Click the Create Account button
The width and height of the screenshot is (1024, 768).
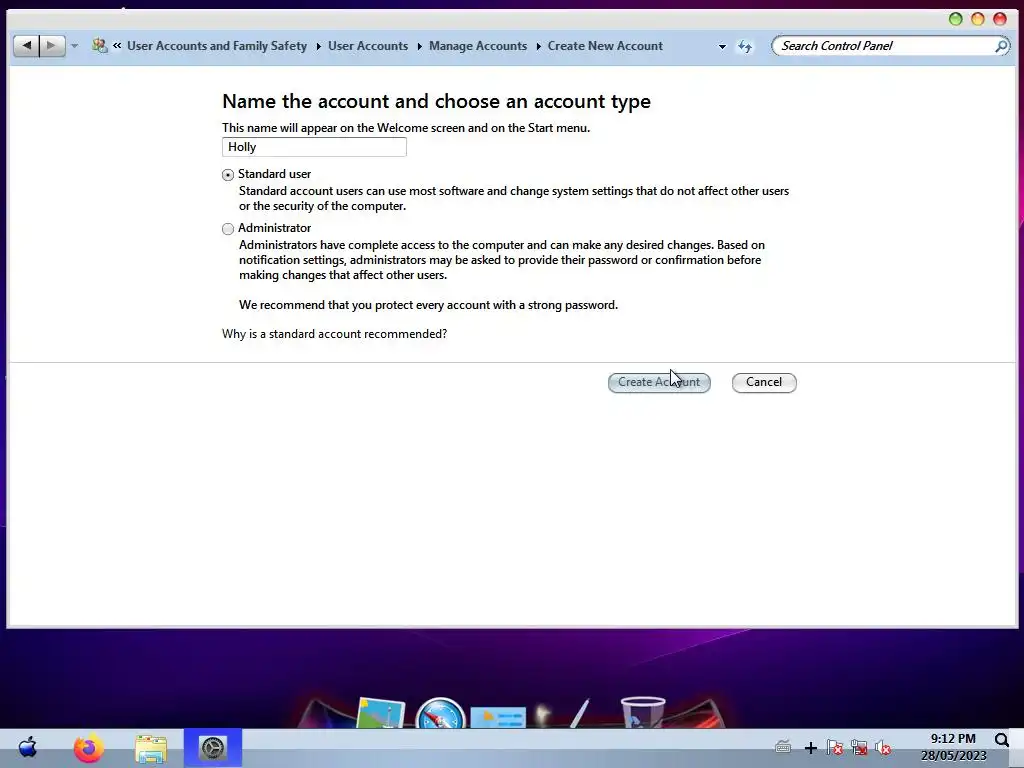[659, 382]
